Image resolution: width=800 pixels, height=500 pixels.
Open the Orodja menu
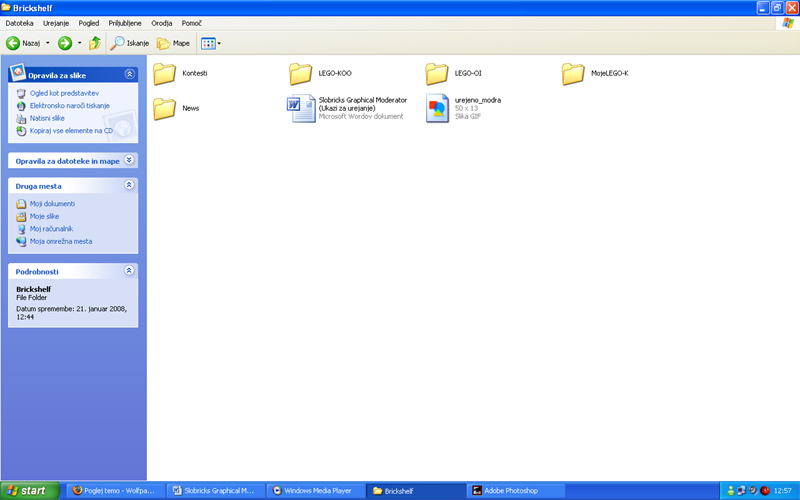pyautogui.click(x=162, y=23)
